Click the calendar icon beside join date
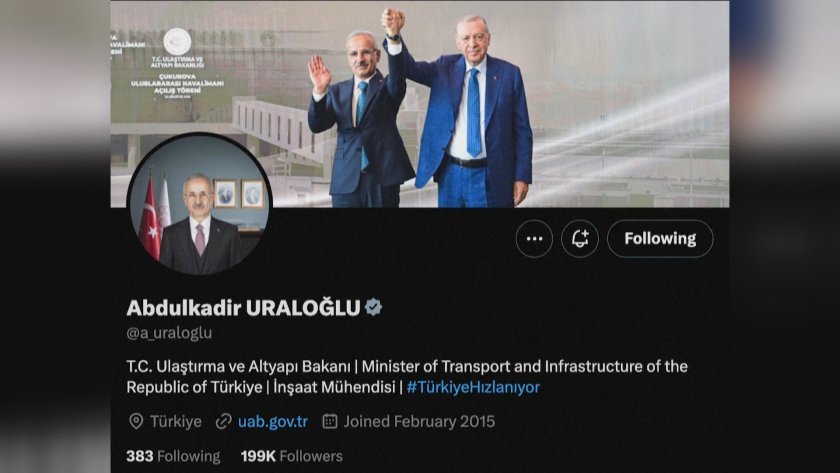The width and height of the screenshot is (840, 473). pyautogui.click(x=330, y=422)
